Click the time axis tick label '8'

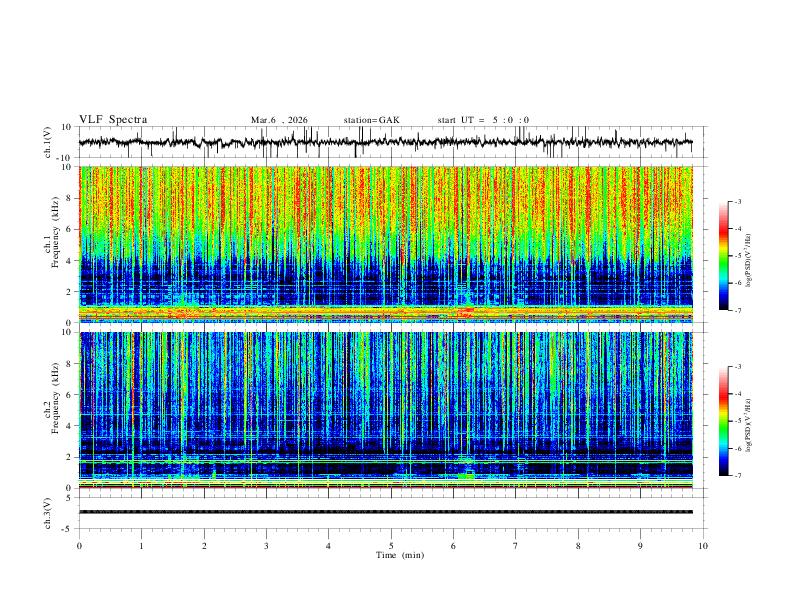click(x=578, y=546)
